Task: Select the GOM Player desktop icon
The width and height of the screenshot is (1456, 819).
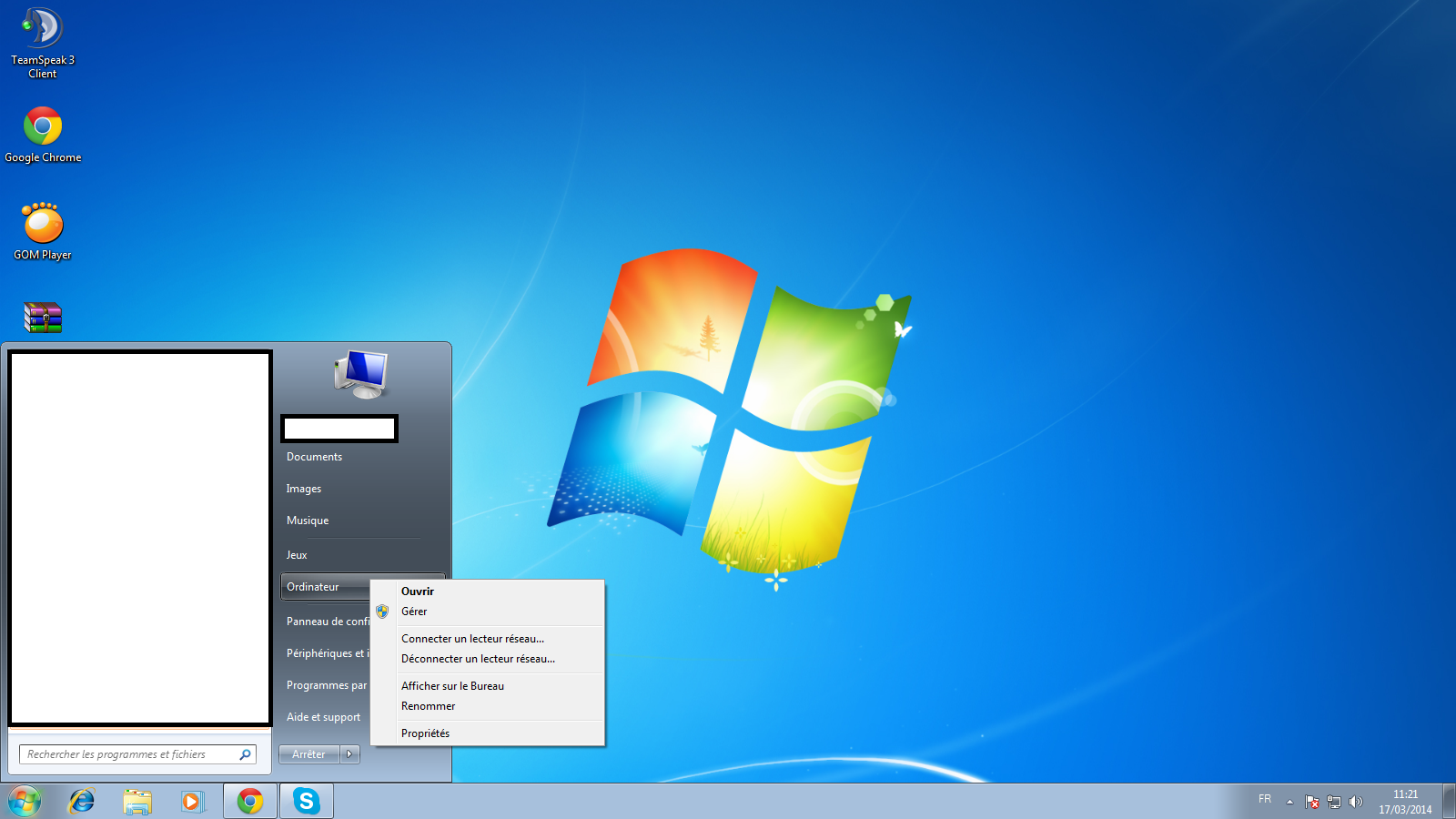Action: pyautogui.click(x=43, y=231)
